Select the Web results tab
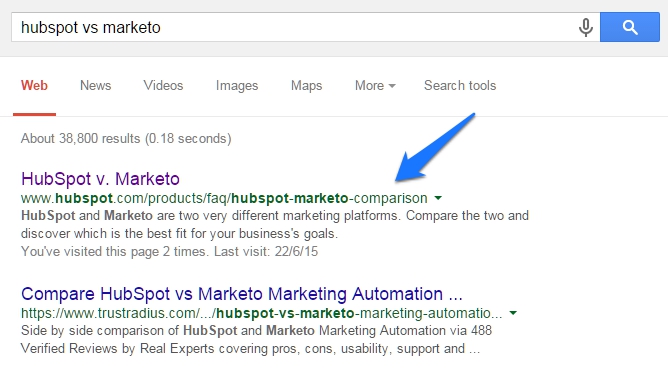The width and height of the screenshot is (668, 370). pos(35,86)
